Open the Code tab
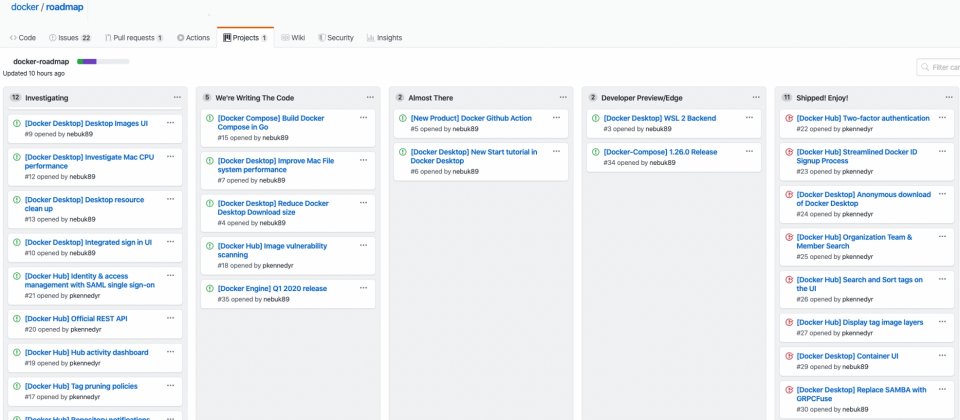960x420 pixels. [23, 37]
